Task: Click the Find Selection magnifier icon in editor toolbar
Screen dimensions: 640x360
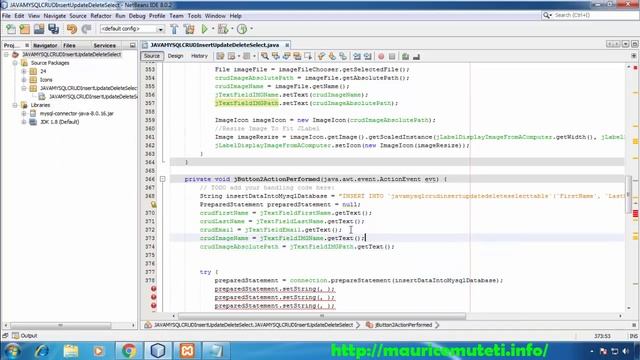Action: pyautogui.click(x=264, y=56)
